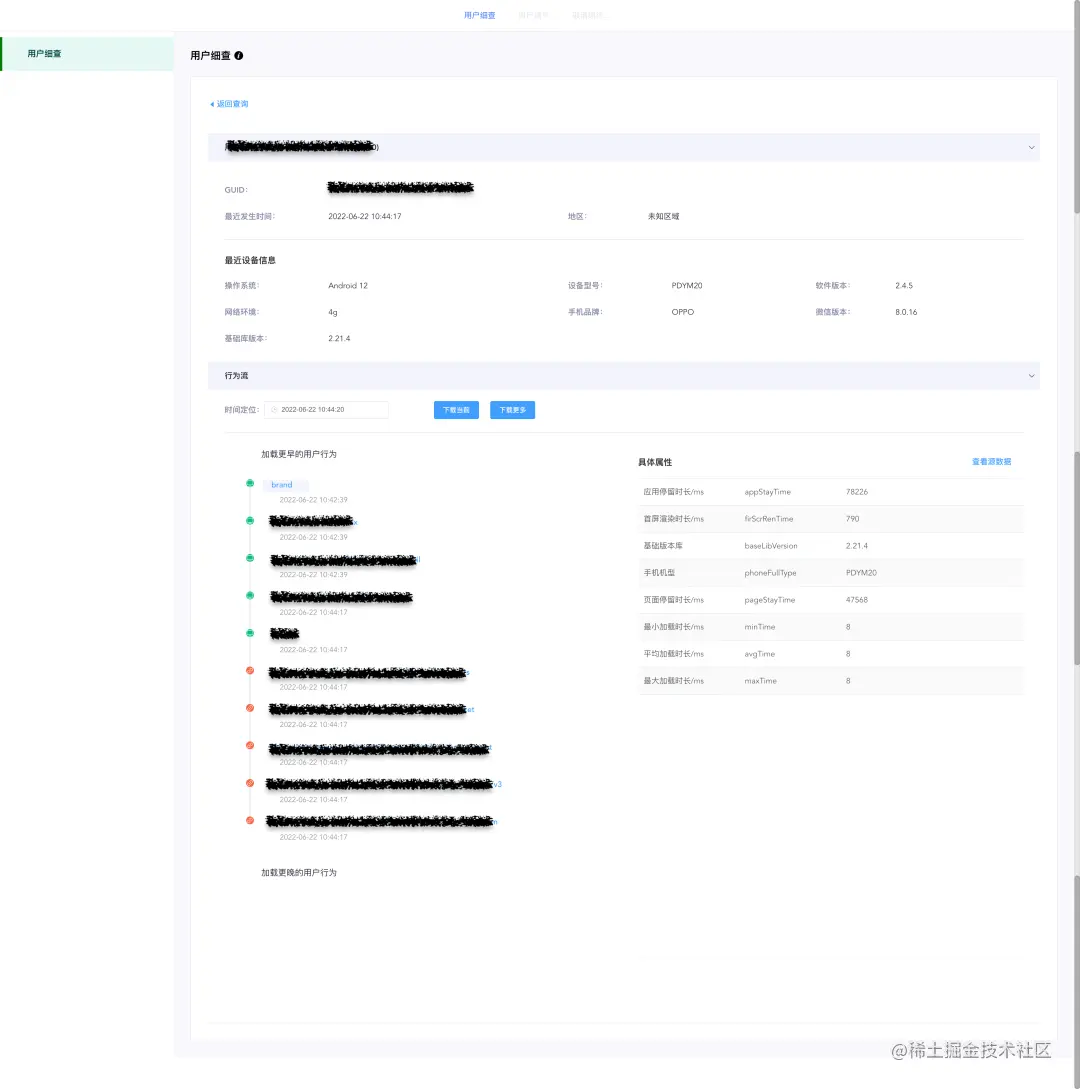Click the 下载更多 button
1080x1089 pixels.
(x=513, y=410)
